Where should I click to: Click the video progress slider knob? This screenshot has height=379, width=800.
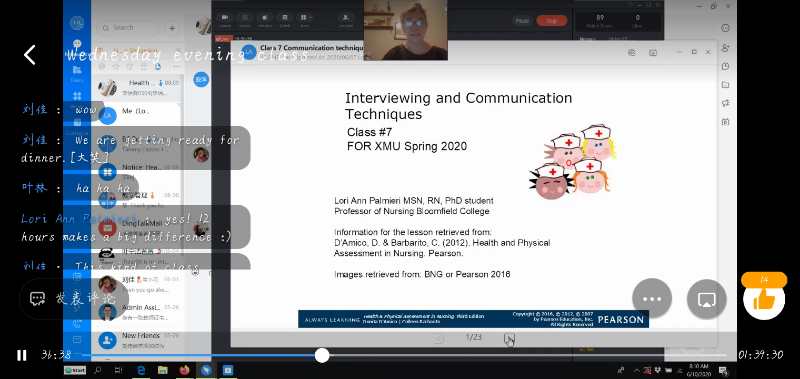click(321, 356)
